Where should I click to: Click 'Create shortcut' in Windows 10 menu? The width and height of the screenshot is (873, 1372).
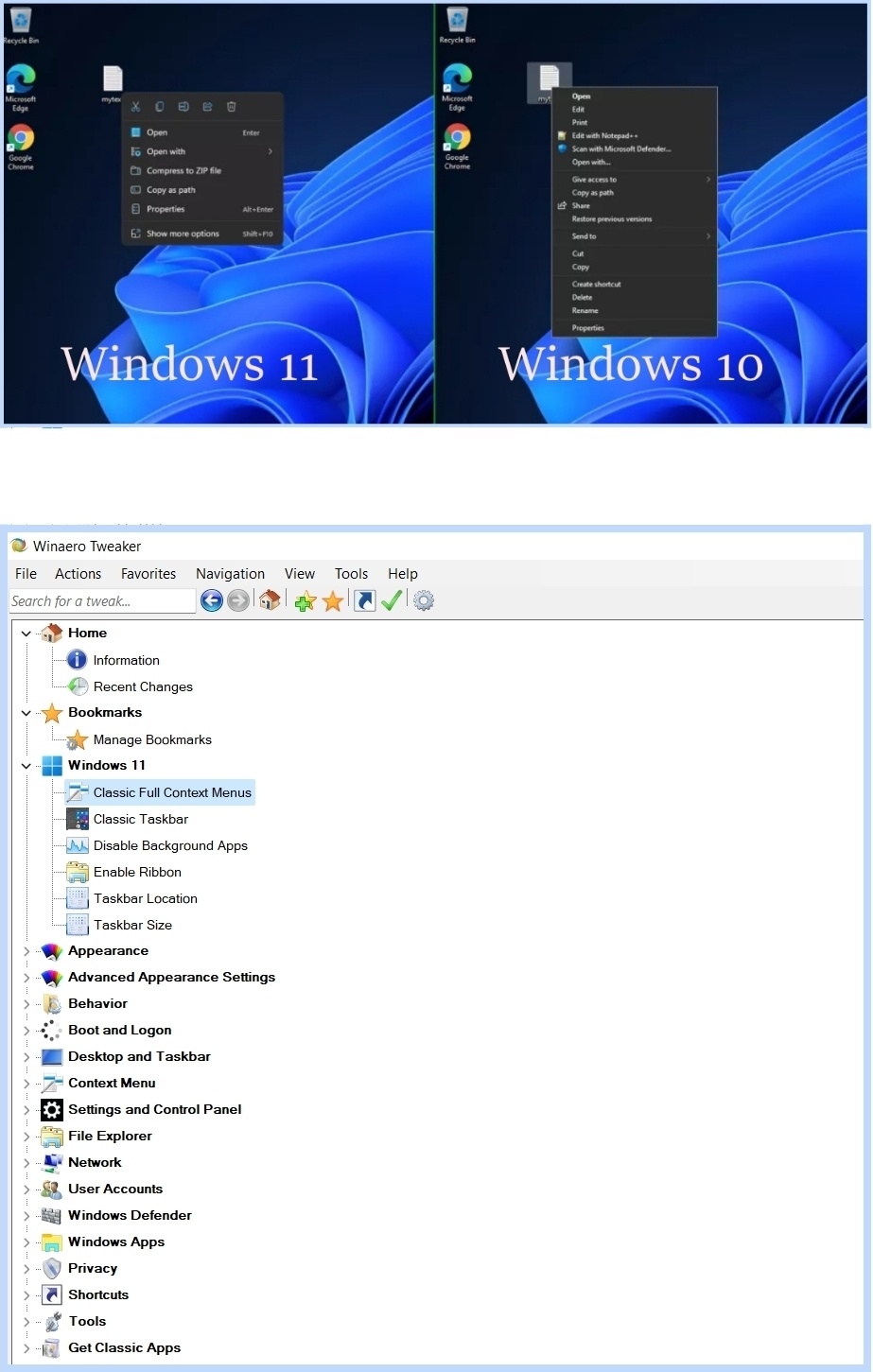(596, 284)
